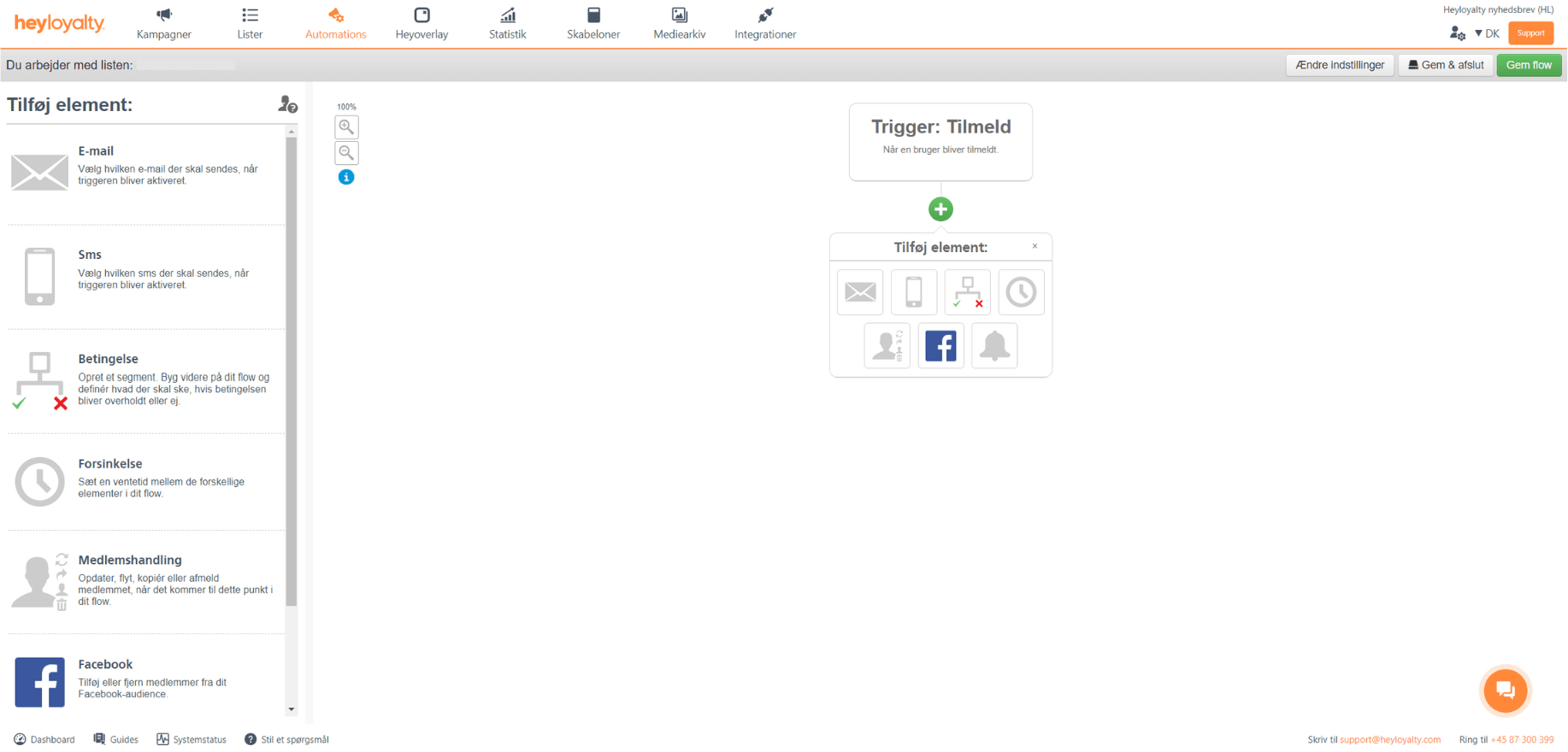Add a Facebook element from popup
Image resolution: width=1568 pixels, height=752 pixels.
point(940,346)
